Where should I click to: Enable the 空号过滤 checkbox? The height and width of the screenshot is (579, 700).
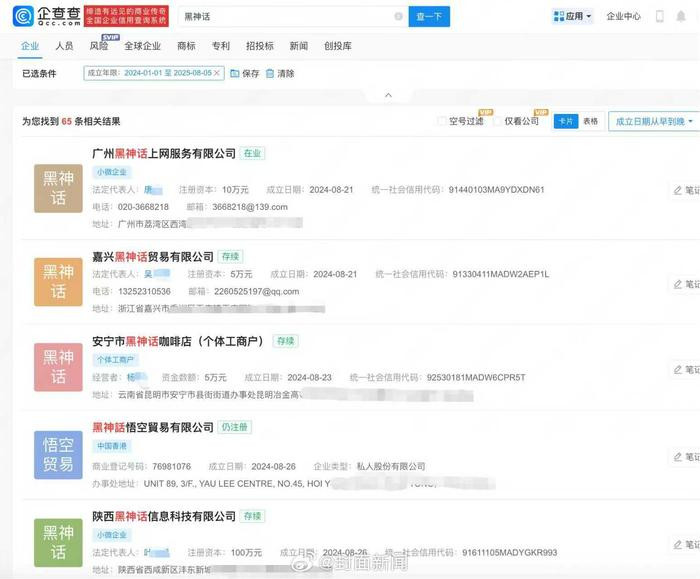(442, 121)
